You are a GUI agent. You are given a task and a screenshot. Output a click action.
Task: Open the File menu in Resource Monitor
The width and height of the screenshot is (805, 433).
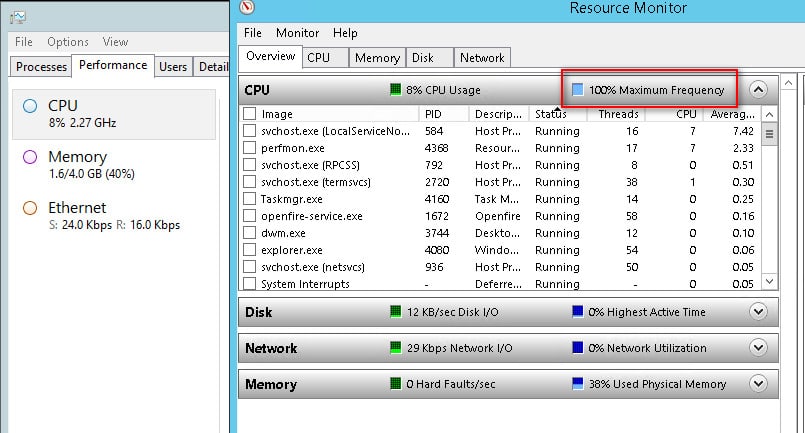pyautogui.click(x=253, y=33)
